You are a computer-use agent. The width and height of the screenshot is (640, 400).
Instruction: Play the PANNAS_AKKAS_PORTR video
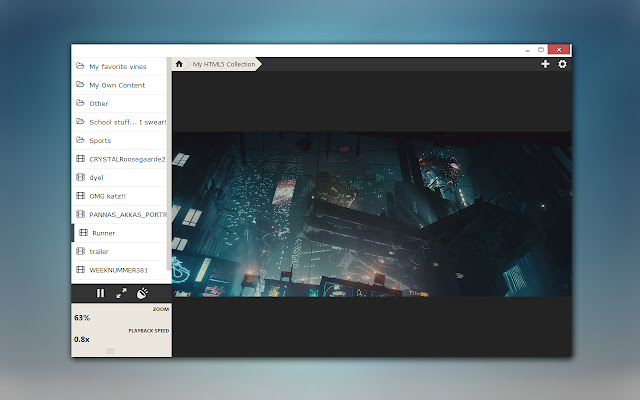[119, 214]
